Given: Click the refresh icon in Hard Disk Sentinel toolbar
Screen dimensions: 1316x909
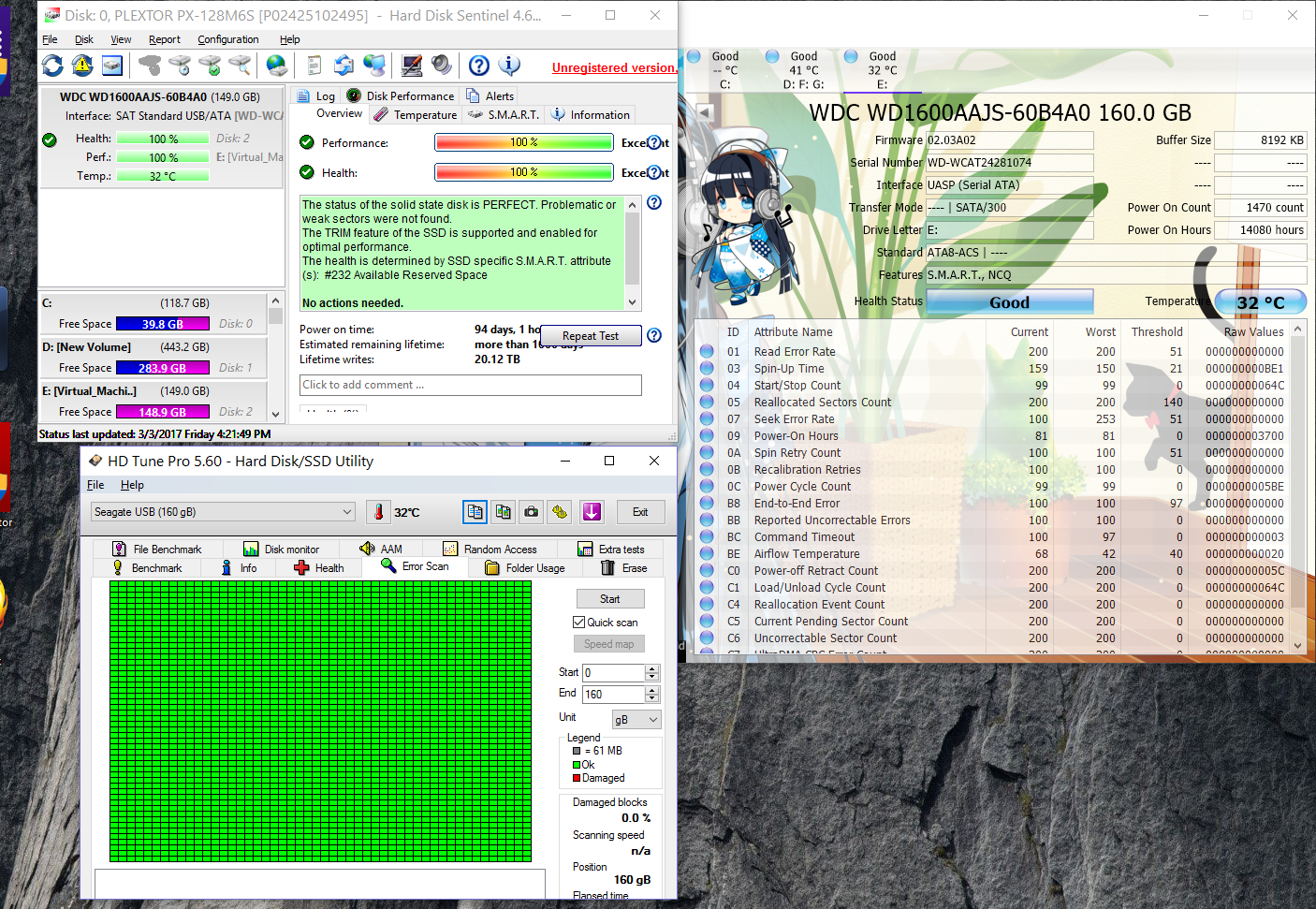Looking at the screenshot, I should [x=52, y=66].
